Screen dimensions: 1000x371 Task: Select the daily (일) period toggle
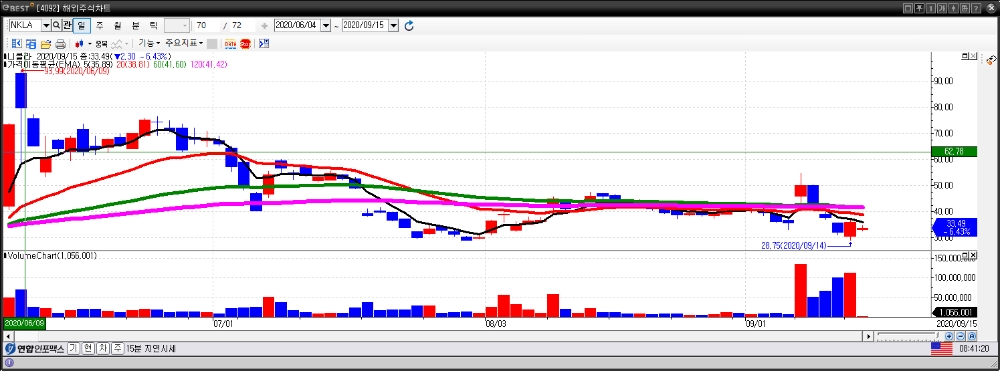tap(82, 25)
